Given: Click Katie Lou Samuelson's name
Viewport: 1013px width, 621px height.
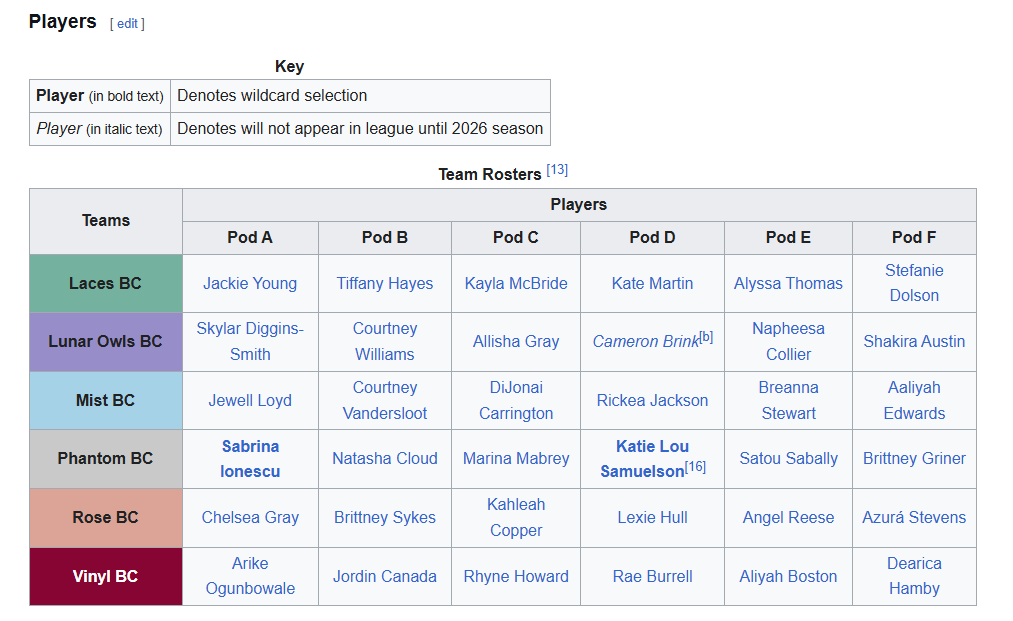Looking at the screenshot, I should (652, 447).
